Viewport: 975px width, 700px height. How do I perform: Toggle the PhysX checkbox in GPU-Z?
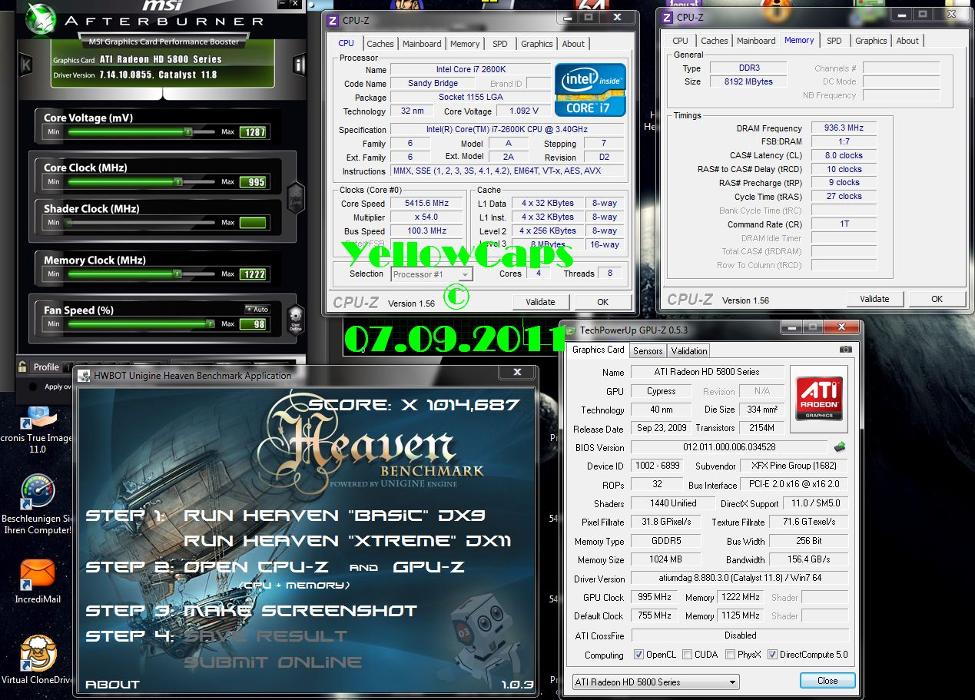tap(730, 654)
